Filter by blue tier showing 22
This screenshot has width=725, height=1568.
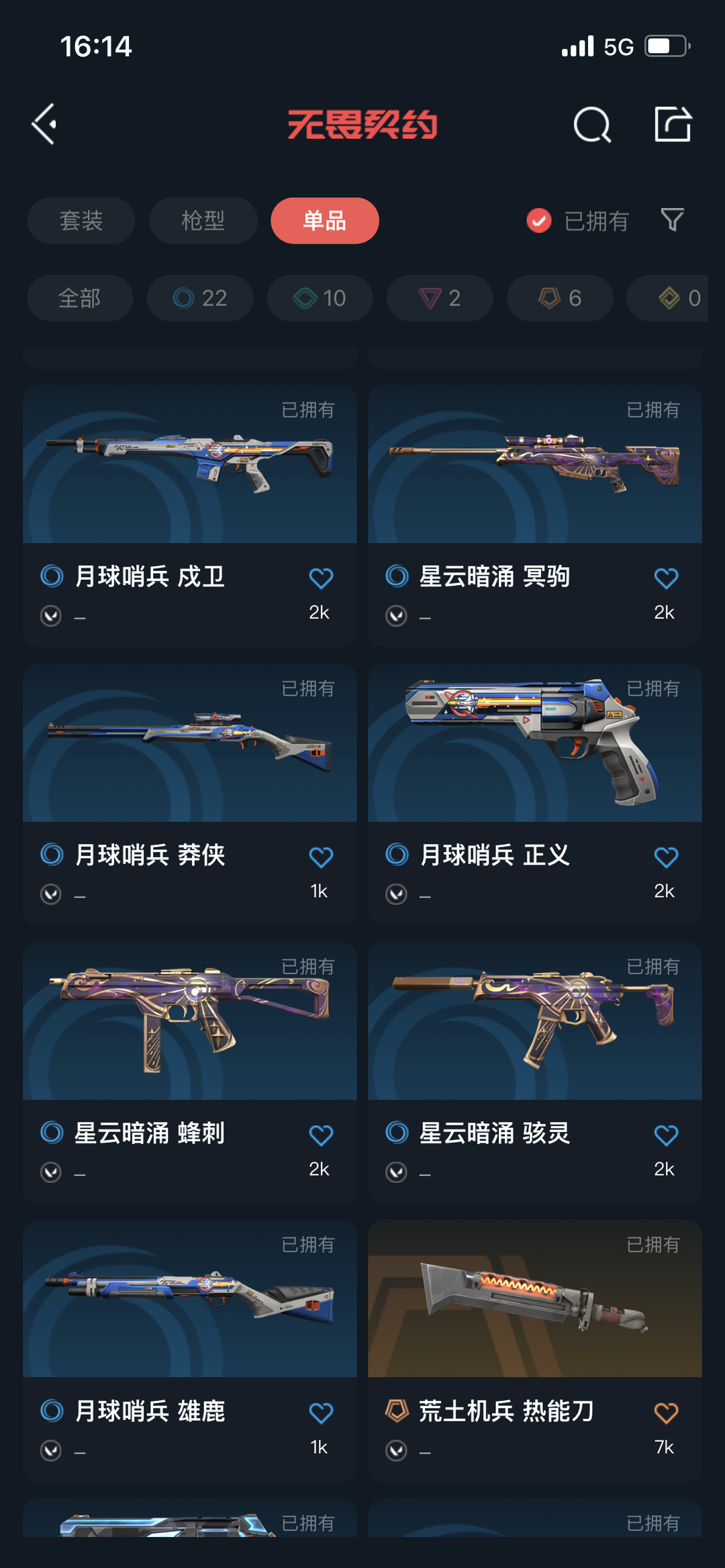click(200, 298)
